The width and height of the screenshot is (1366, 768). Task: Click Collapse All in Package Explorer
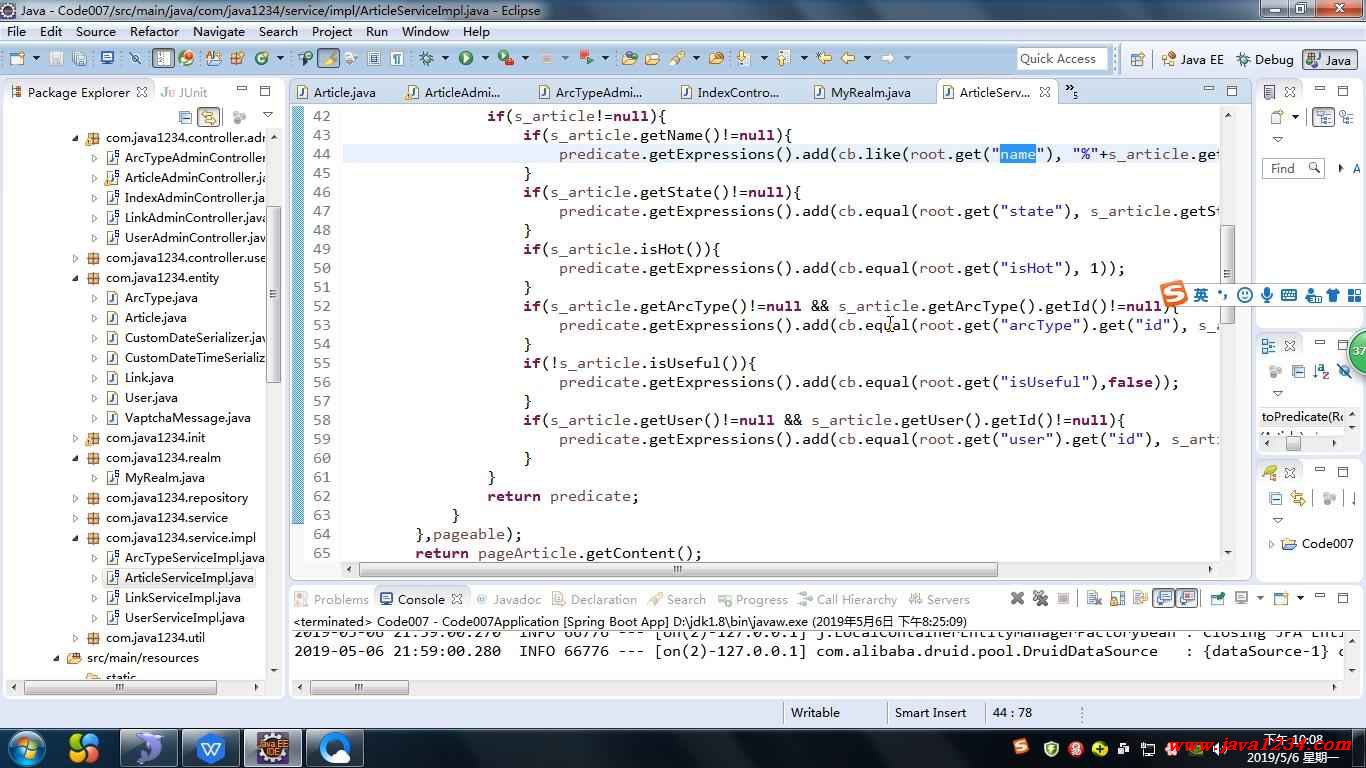click(185, 117)
